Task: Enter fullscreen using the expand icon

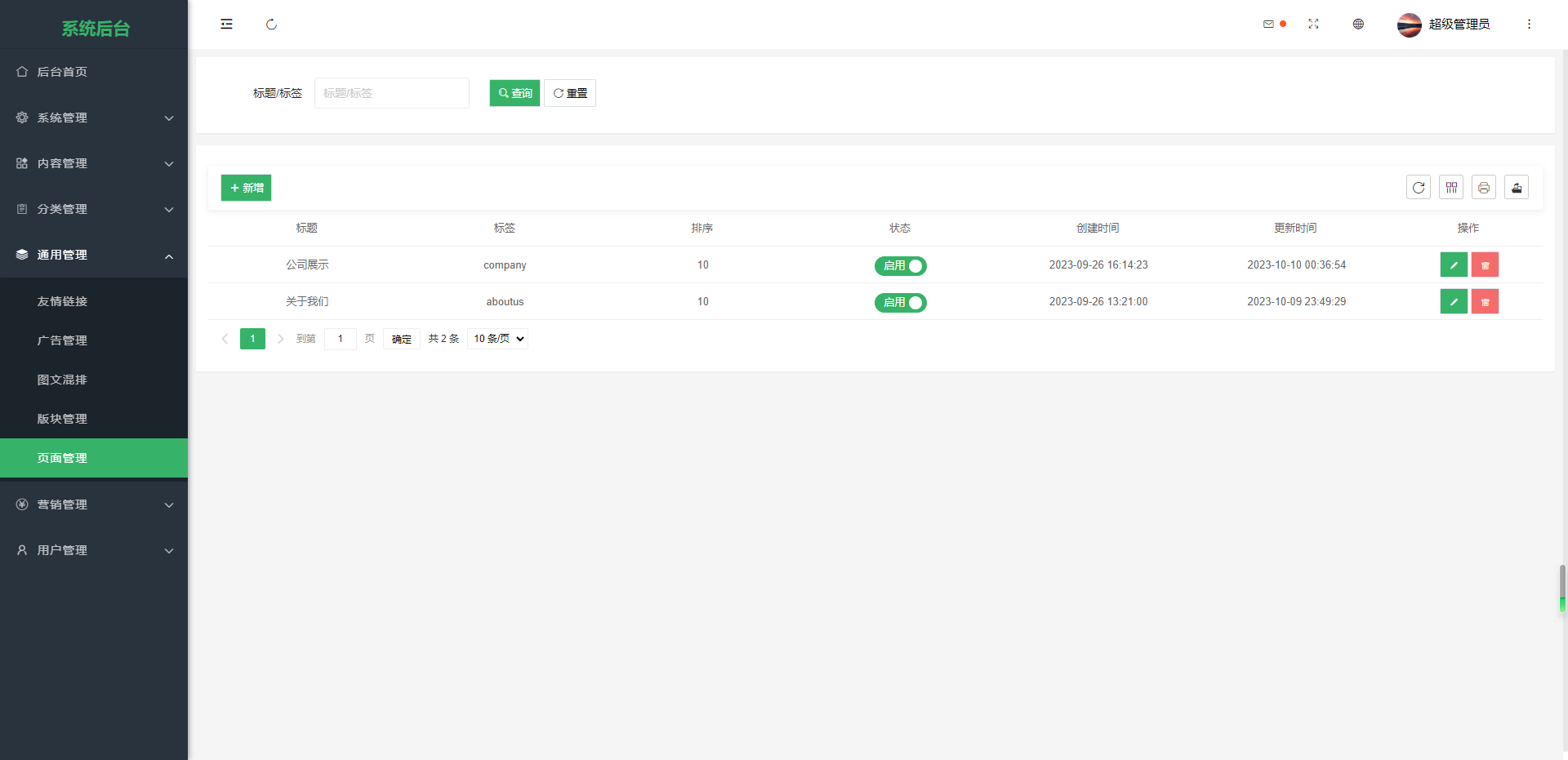Action: click(x=1313, y=24)
